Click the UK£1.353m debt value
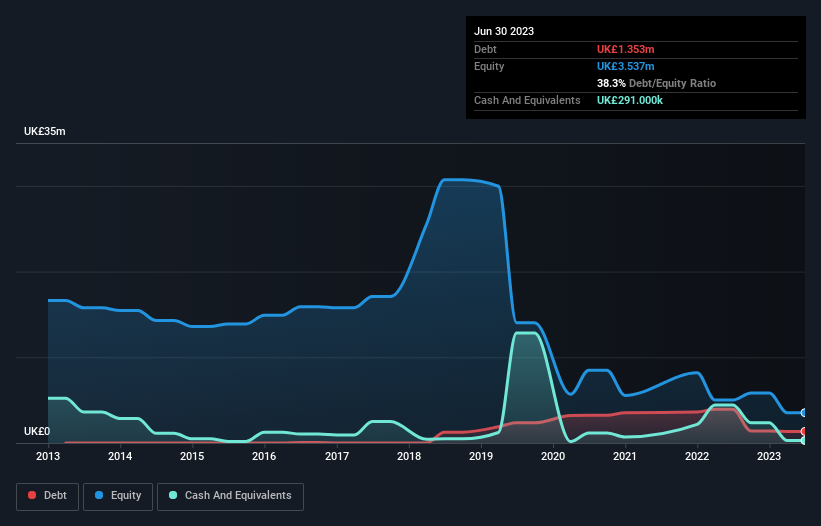The width and height of the screenshot is (821, 526). pos(626,49)
